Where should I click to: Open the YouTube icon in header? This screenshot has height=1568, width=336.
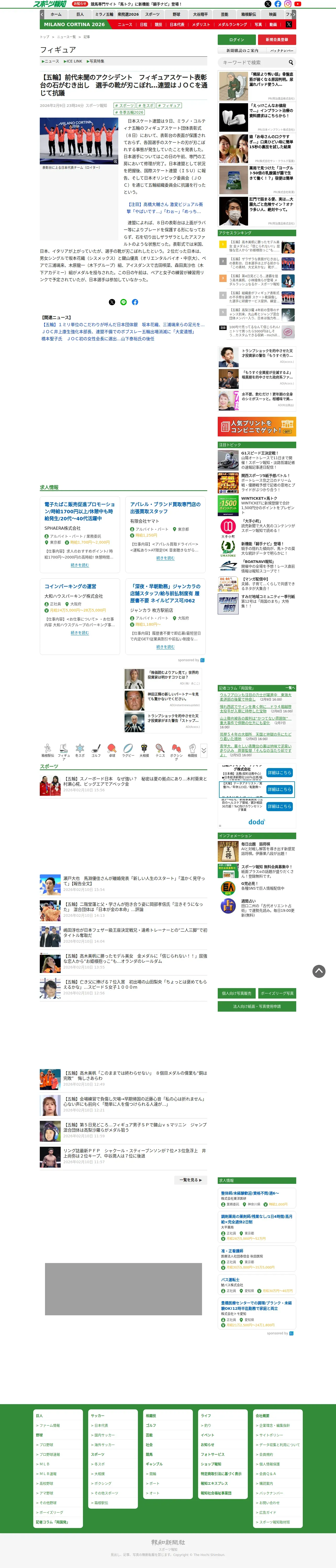(298, 4)
